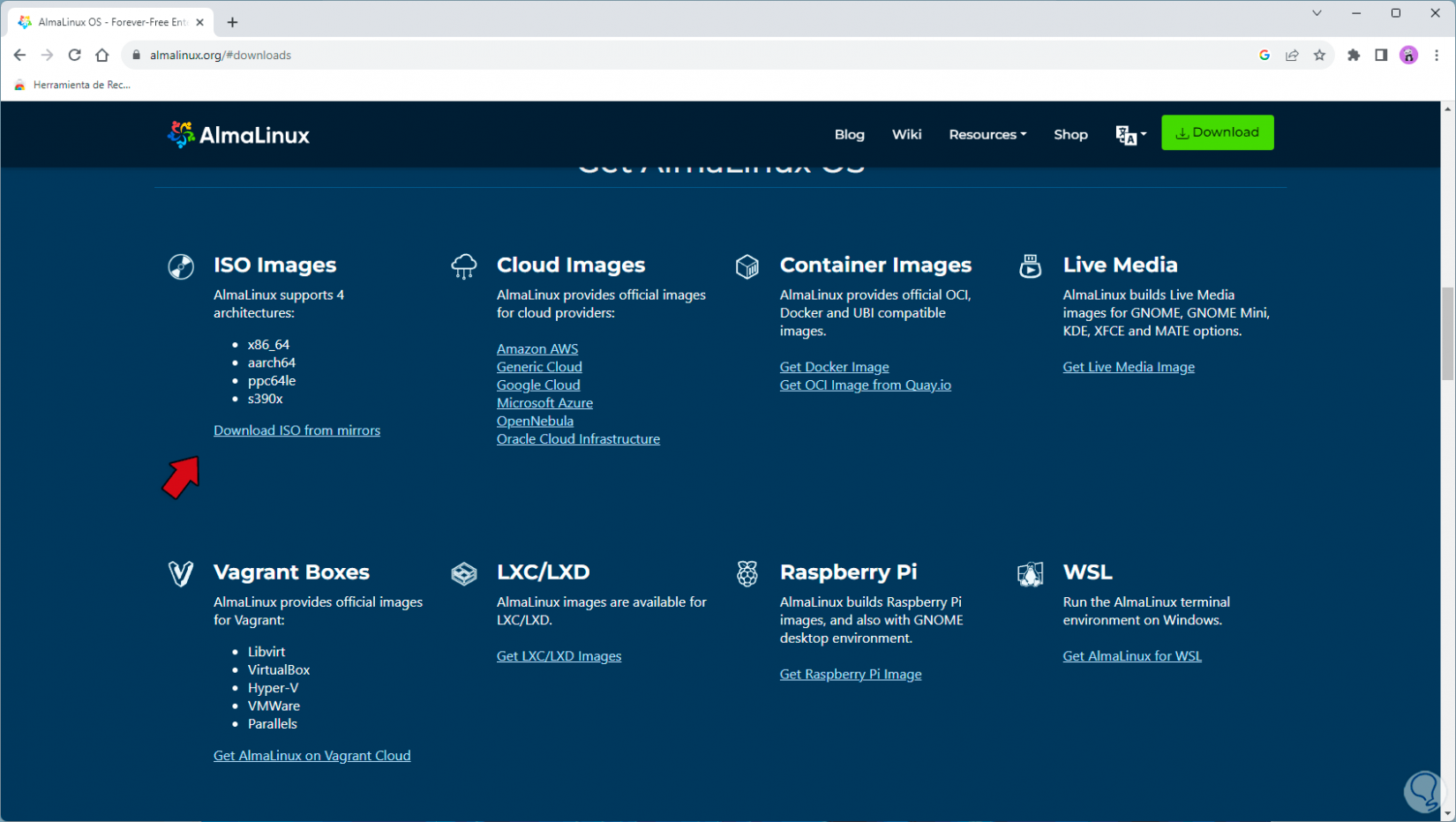1456x822 pixels.
Task: Expand the Resources dropdown menu
Action: [987, 135]
